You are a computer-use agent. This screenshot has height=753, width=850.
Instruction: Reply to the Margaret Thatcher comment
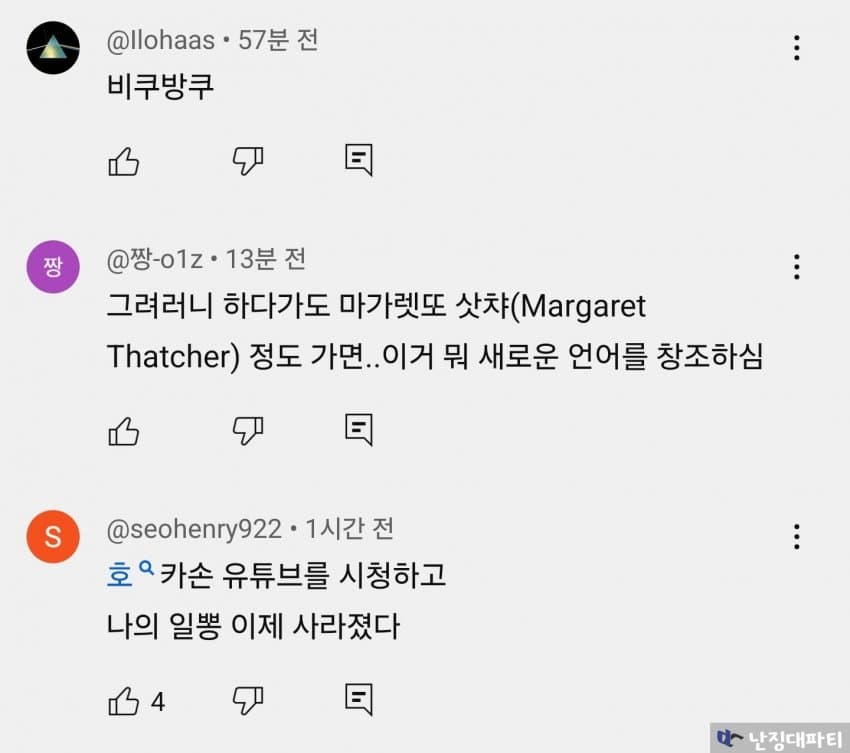359,430
